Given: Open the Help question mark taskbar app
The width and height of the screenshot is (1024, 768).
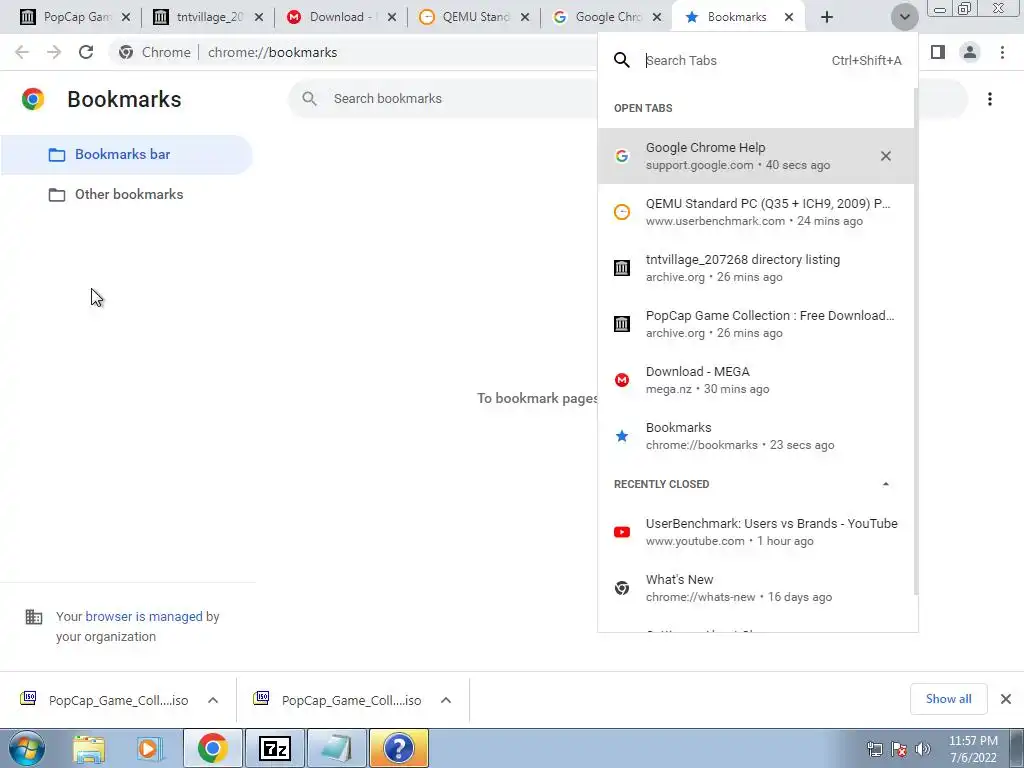Looking at the screenshot, I should pyautogui.click(x=398, y=748).
